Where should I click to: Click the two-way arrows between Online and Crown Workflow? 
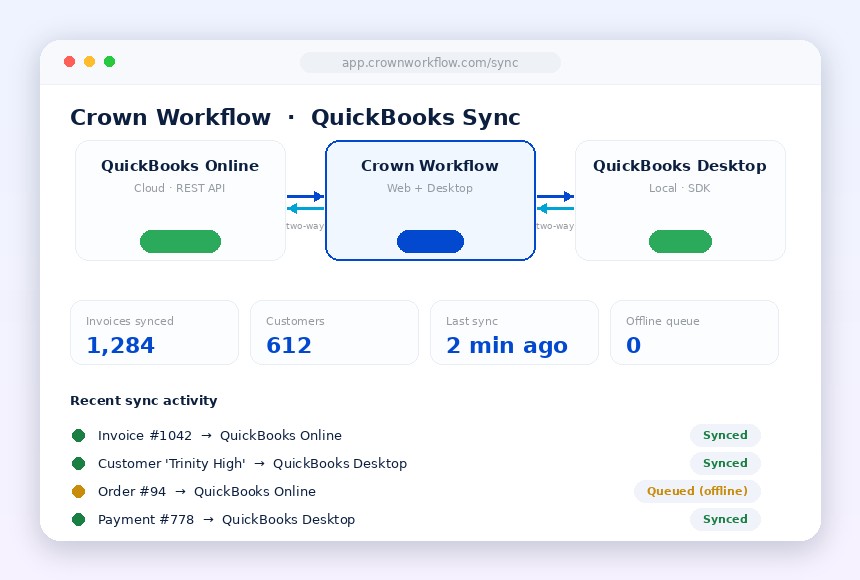[x=305, y=202]
